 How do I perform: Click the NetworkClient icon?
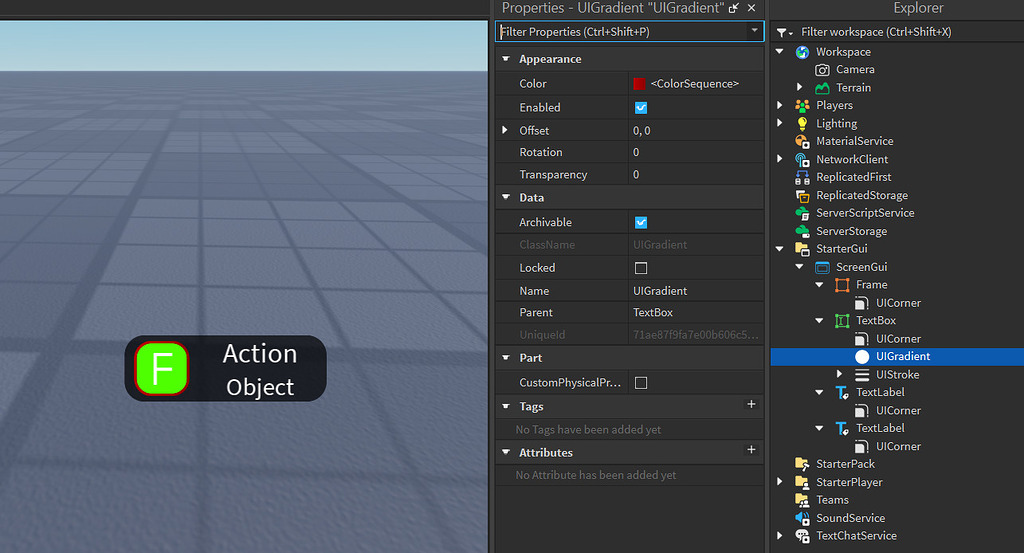pyautogui.click(x=802, y=159)
